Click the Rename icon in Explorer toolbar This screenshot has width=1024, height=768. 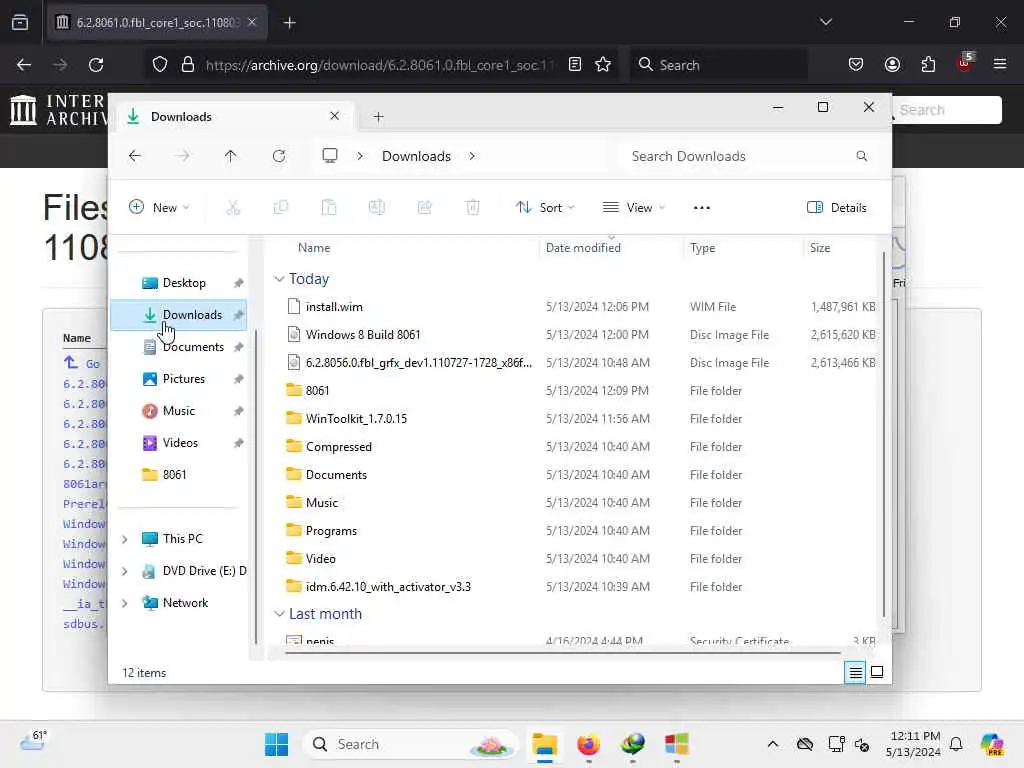point(377,208)
